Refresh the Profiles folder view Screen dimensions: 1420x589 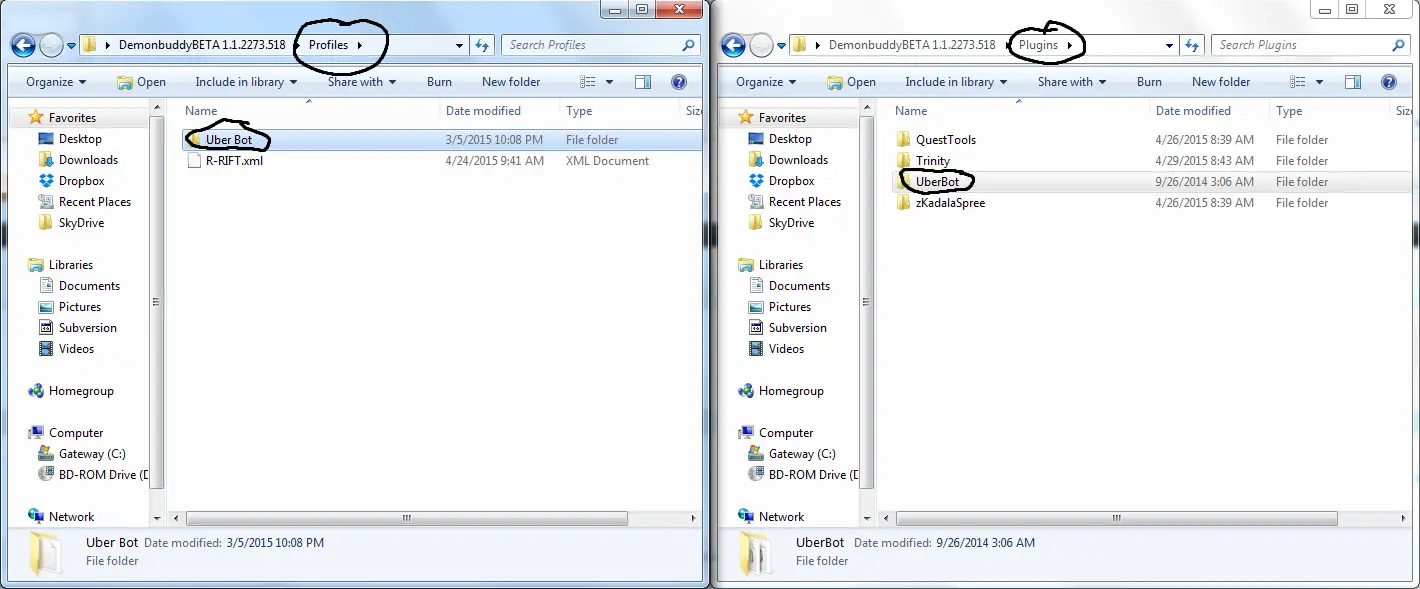click(483, 45)
